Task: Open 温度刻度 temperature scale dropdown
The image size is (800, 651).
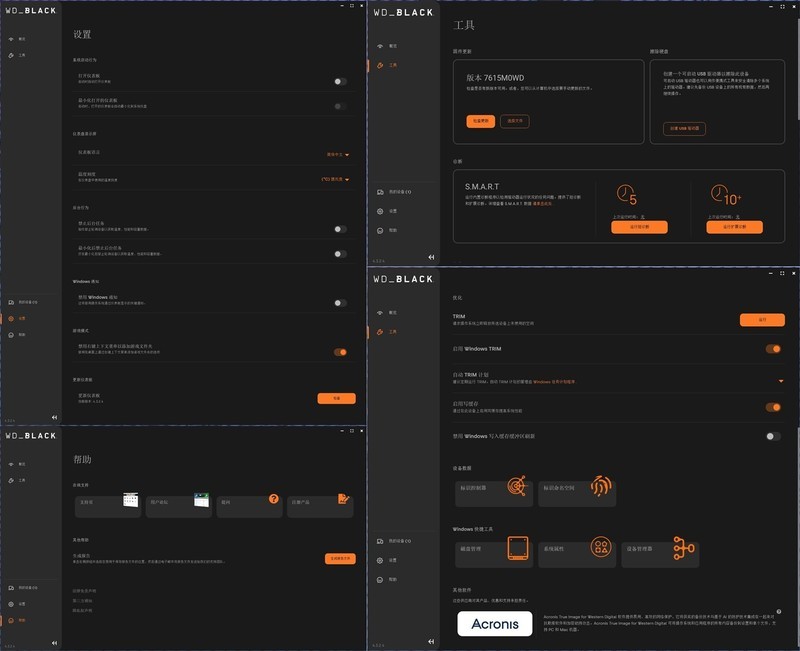Action: (335, 180)
